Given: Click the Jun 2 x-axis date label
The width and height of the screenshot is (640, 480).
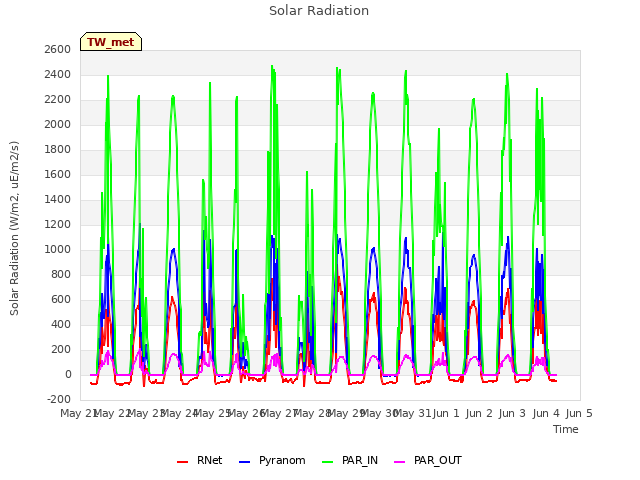Looking at the screenshot, I should click(x=479, y=413).
